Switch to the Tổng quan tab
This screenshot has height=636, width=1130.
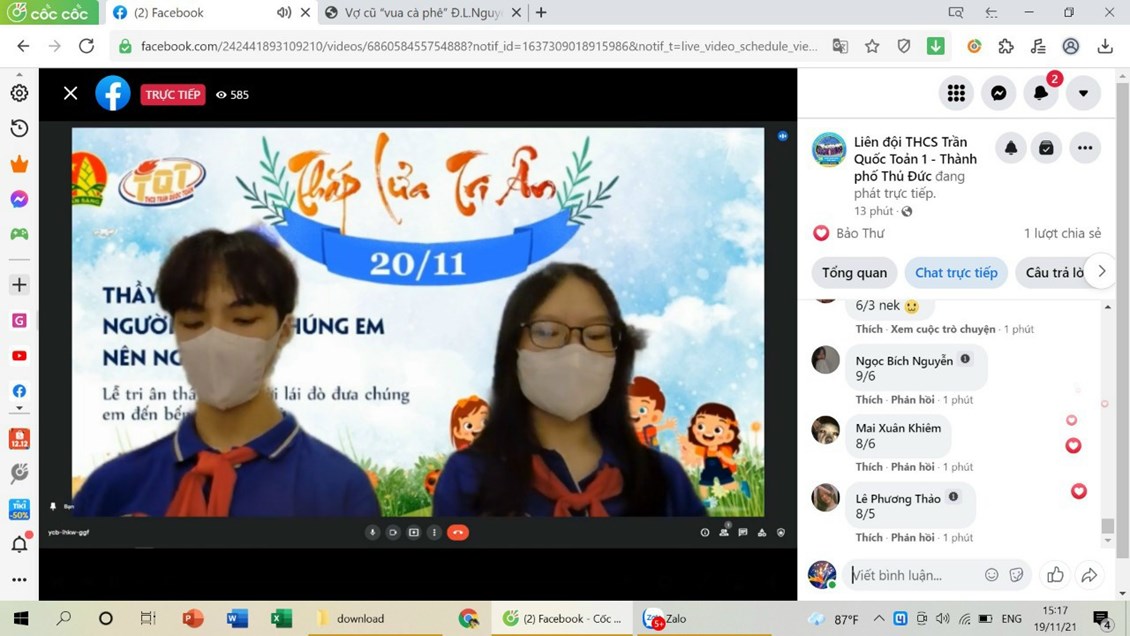854,272
